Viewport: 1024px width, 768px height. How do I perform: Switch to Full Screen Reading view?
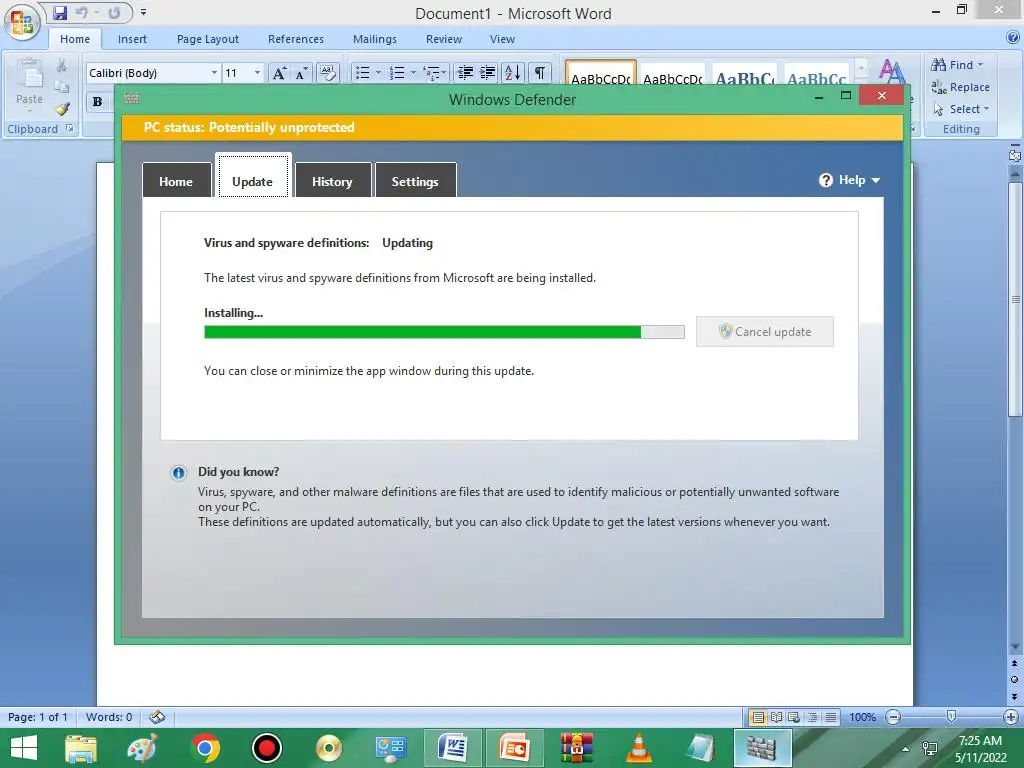pyautogui.click(x=776, y=717)
